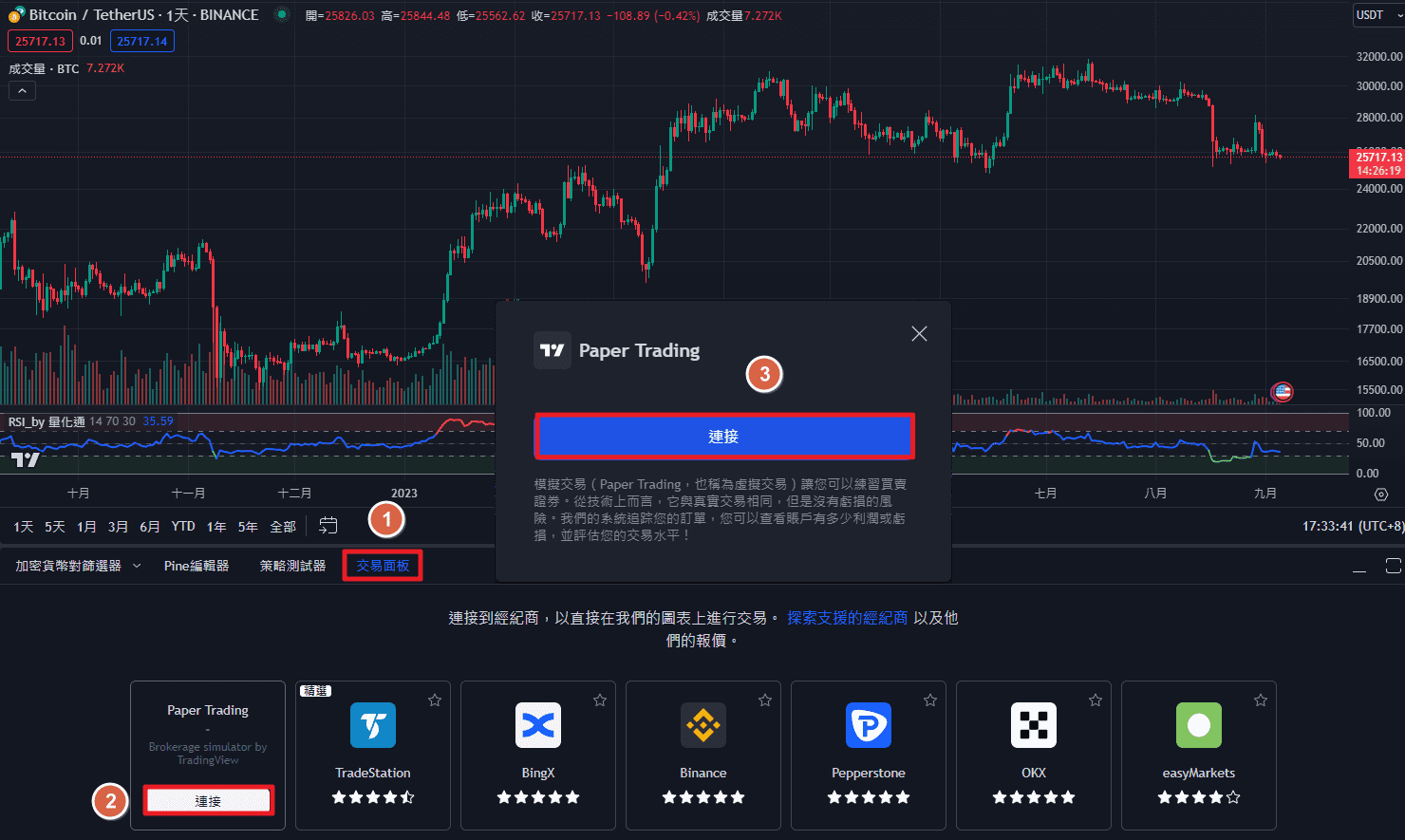Select the OKX broker logo
1405x840 pixels.
(1034, 725)
